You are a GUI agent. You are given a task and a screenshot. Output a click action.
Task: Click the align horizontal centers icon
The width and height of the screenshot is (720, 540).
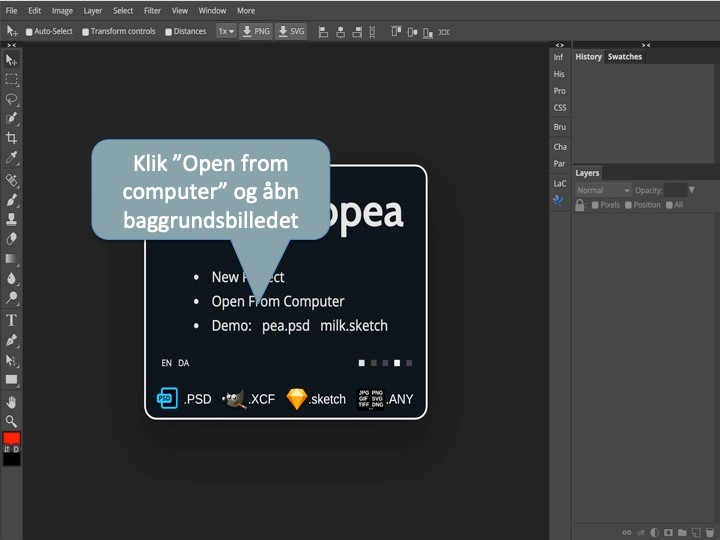point(340,32)
